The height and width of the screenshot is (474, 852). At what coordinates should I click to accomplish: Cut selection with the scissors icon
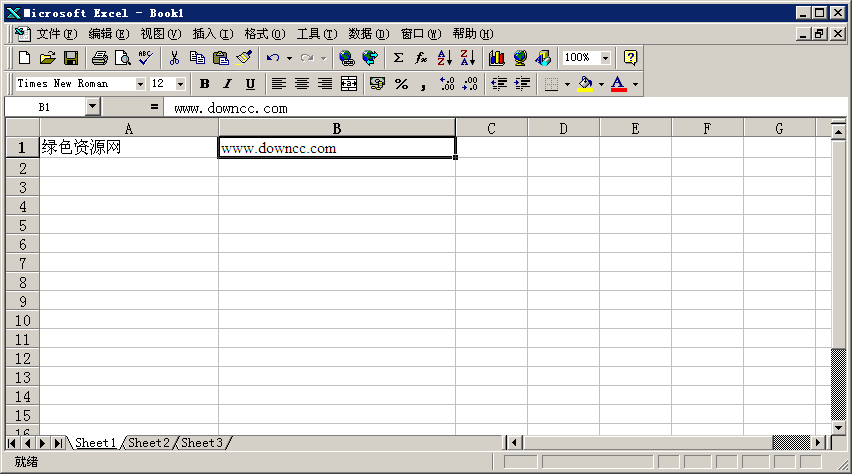[174, 58]
